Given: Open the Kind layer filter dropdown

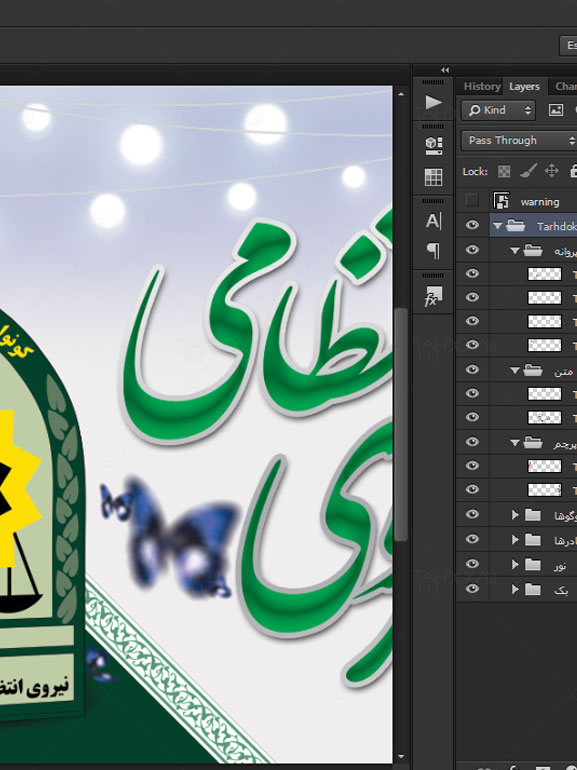Looking at the screenshot, I should 499,110.
